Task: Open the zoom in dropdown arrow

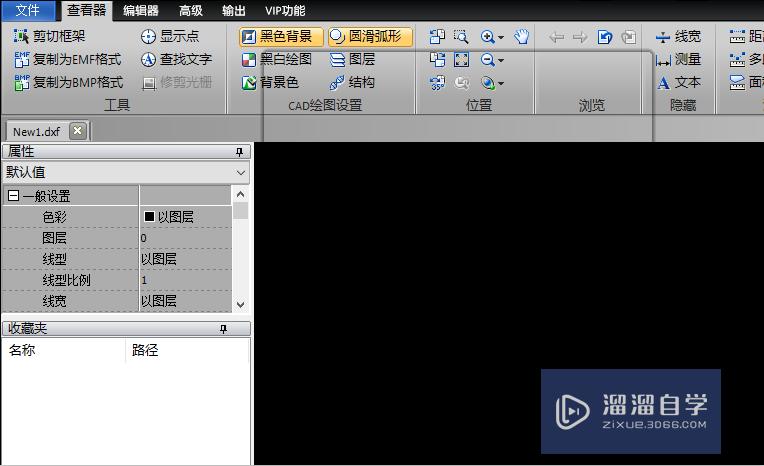Action: click(x=501, y=37)
